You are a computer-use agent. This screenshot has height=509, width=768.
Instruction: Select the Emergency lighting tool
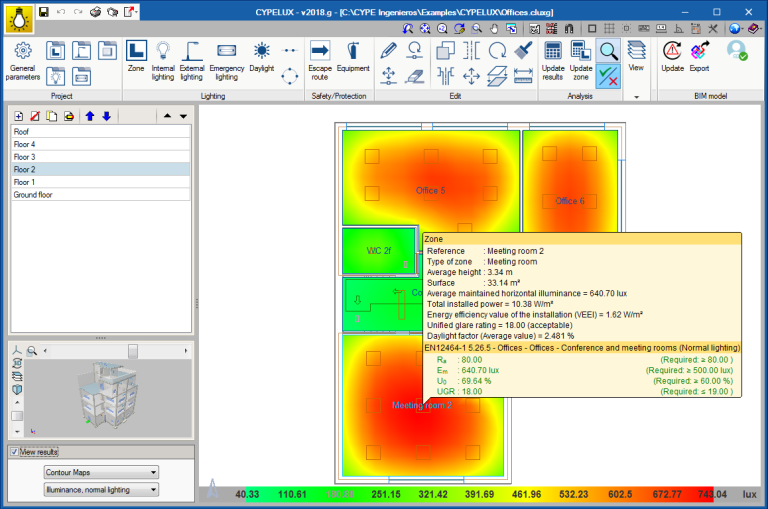(x=227, y=58)
